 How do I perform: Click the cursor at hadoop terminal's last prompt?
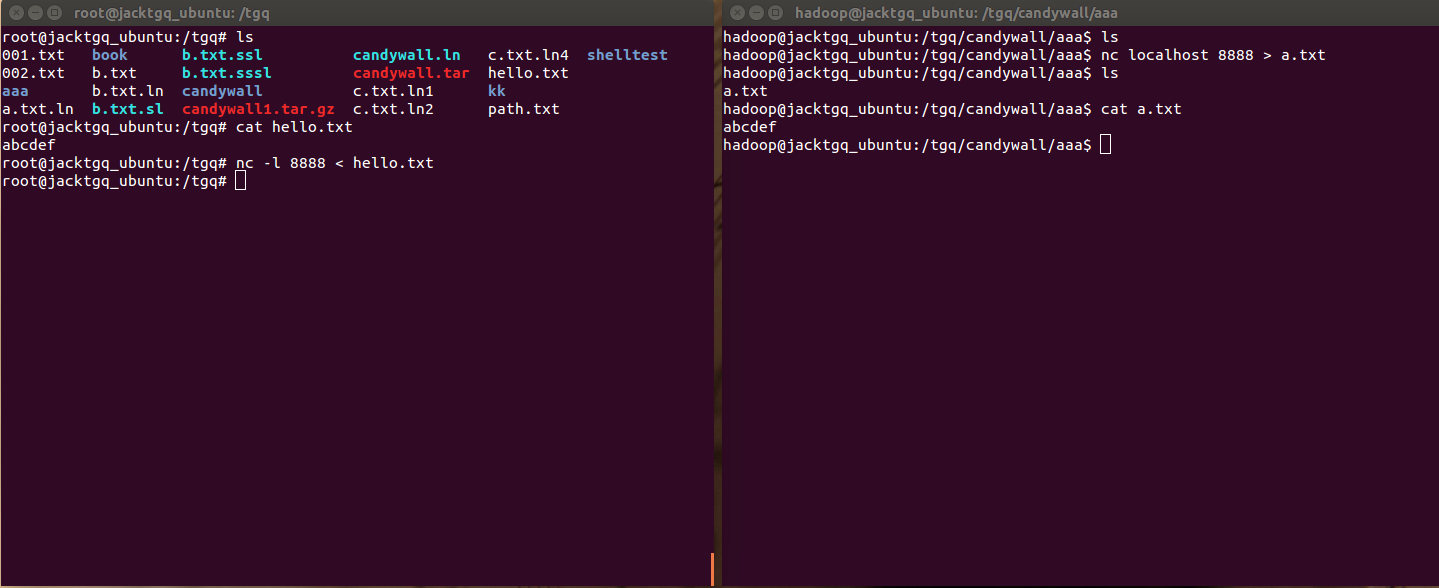click(1105, 145)
